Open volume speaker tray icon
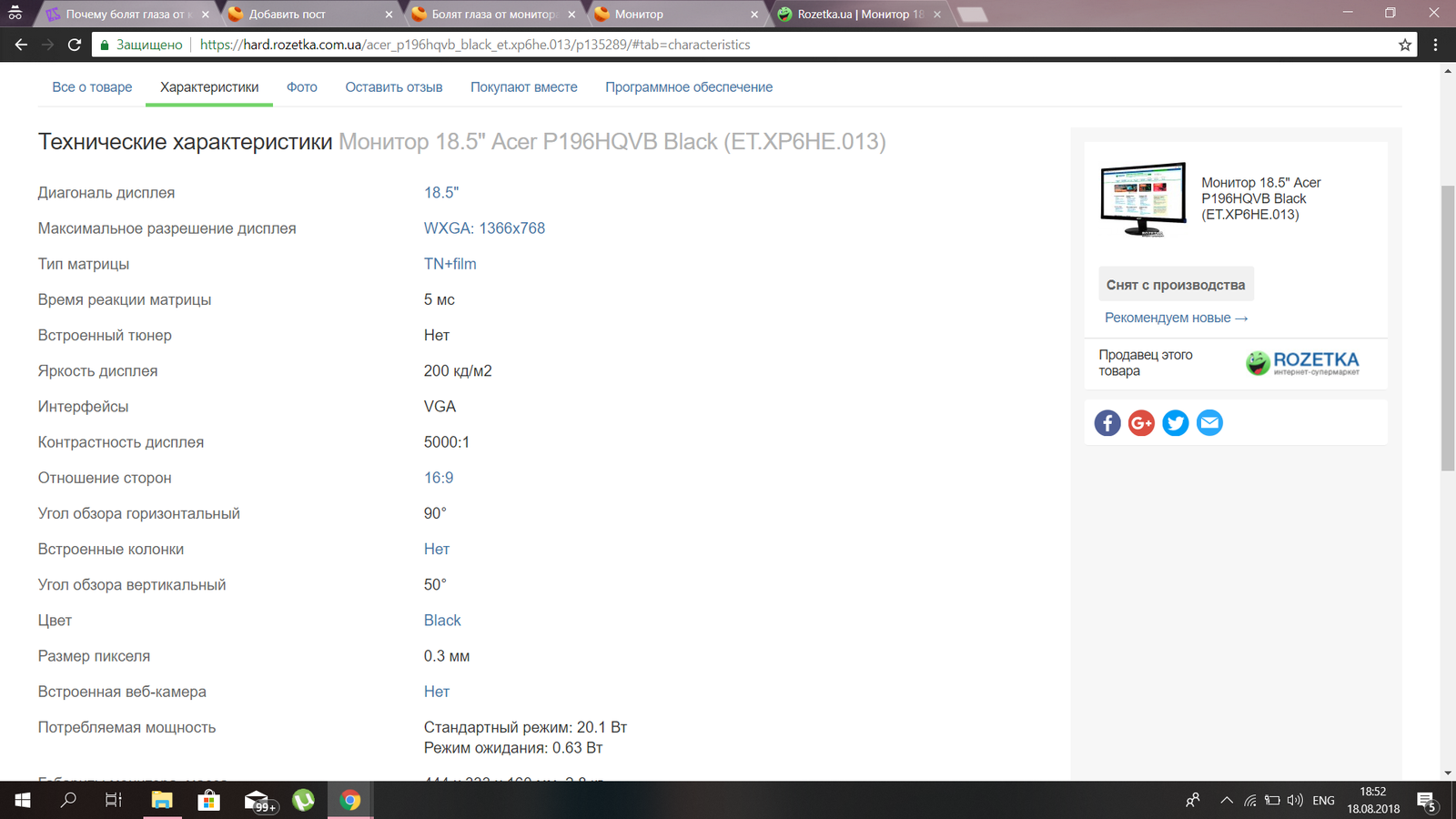The image size is (1456, 819). (x=1295, y=801)
